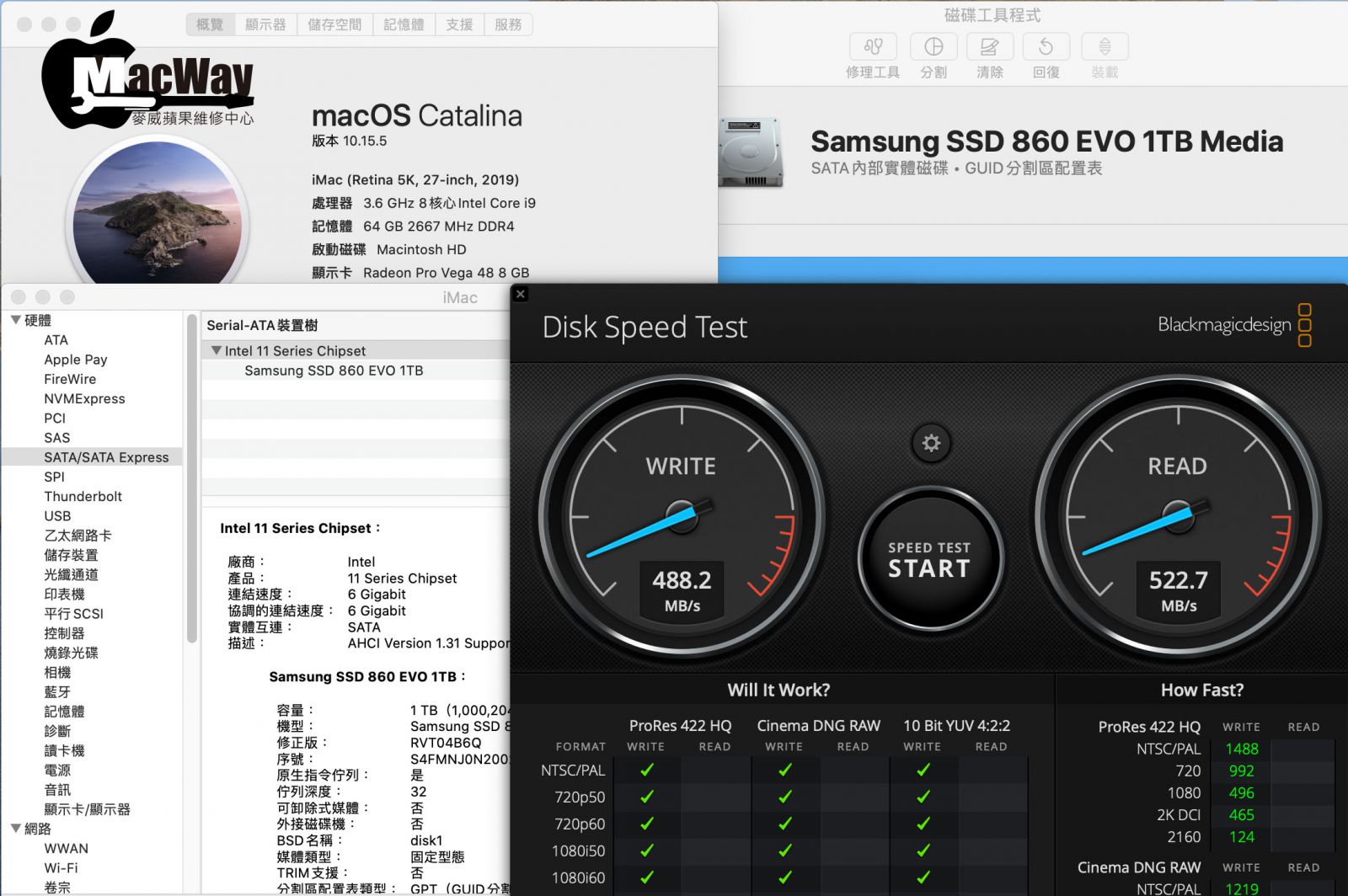Select WWAN in network sidebar
This screenshot has width=1348, height=896.
(66, 849)
